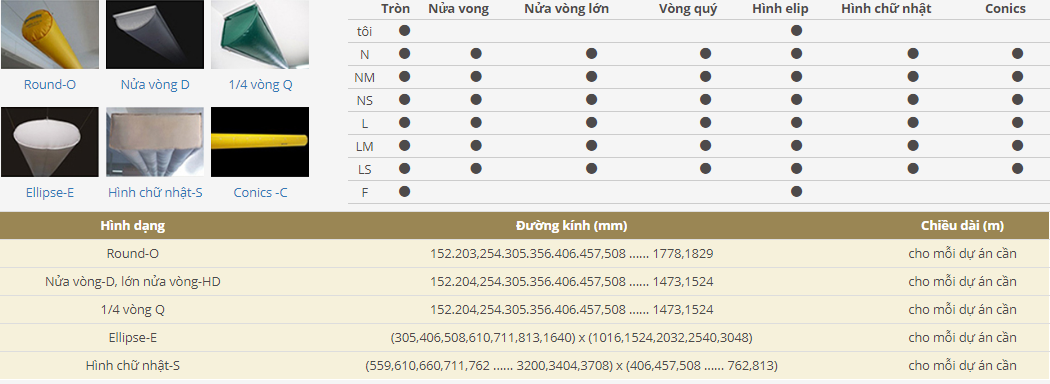Select the Ellipse-E row in dimensions table
The width and height of the screenshot is (1050, 384).
click(525, 338)
